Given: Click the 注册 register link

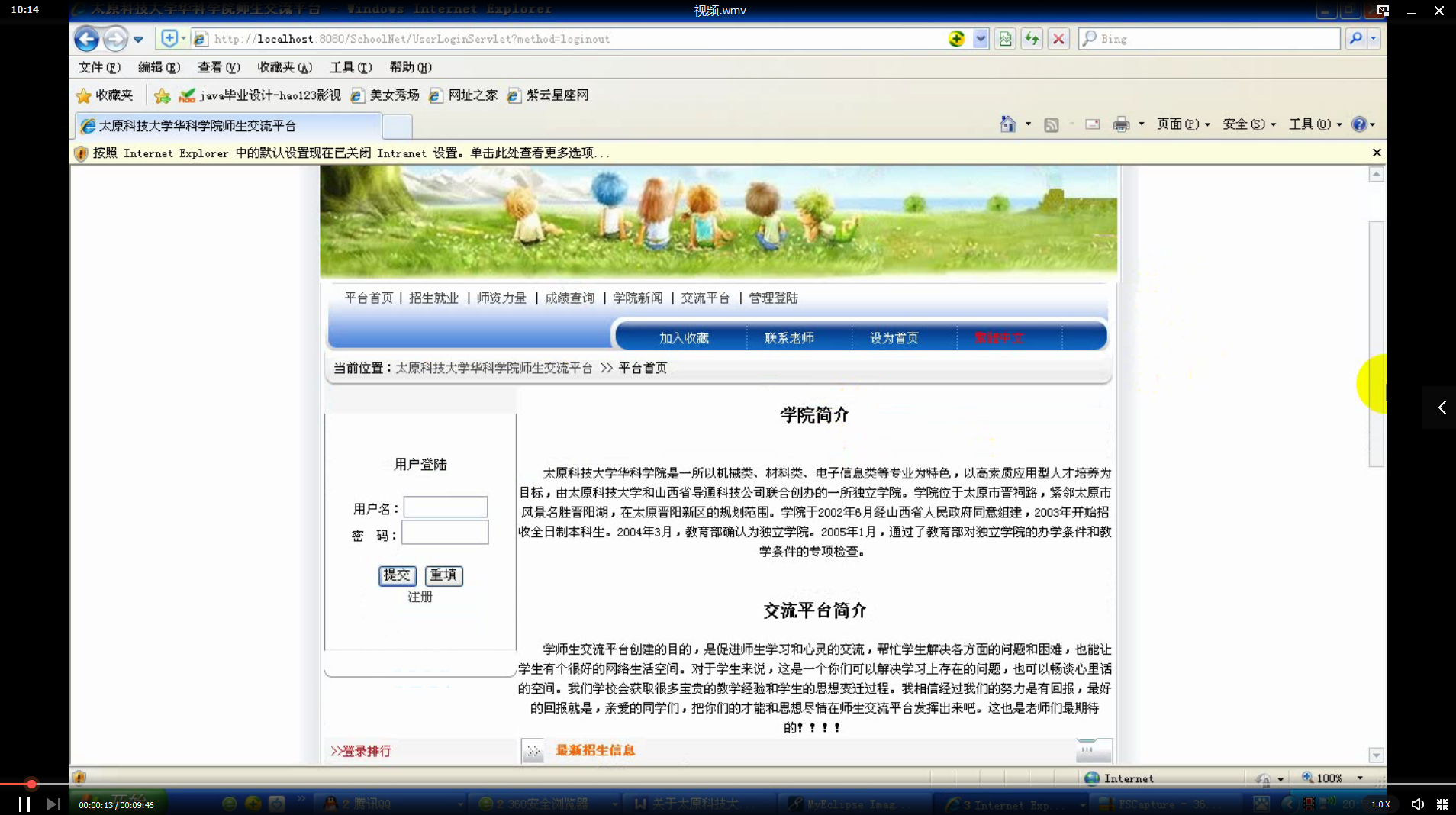Looking at the screenshot, I should tap(420, 597).
